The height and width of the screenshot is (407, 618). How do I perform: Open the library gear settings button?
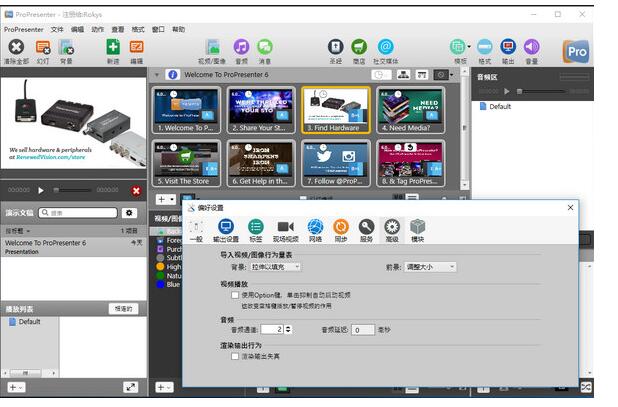tap(129, 213)
